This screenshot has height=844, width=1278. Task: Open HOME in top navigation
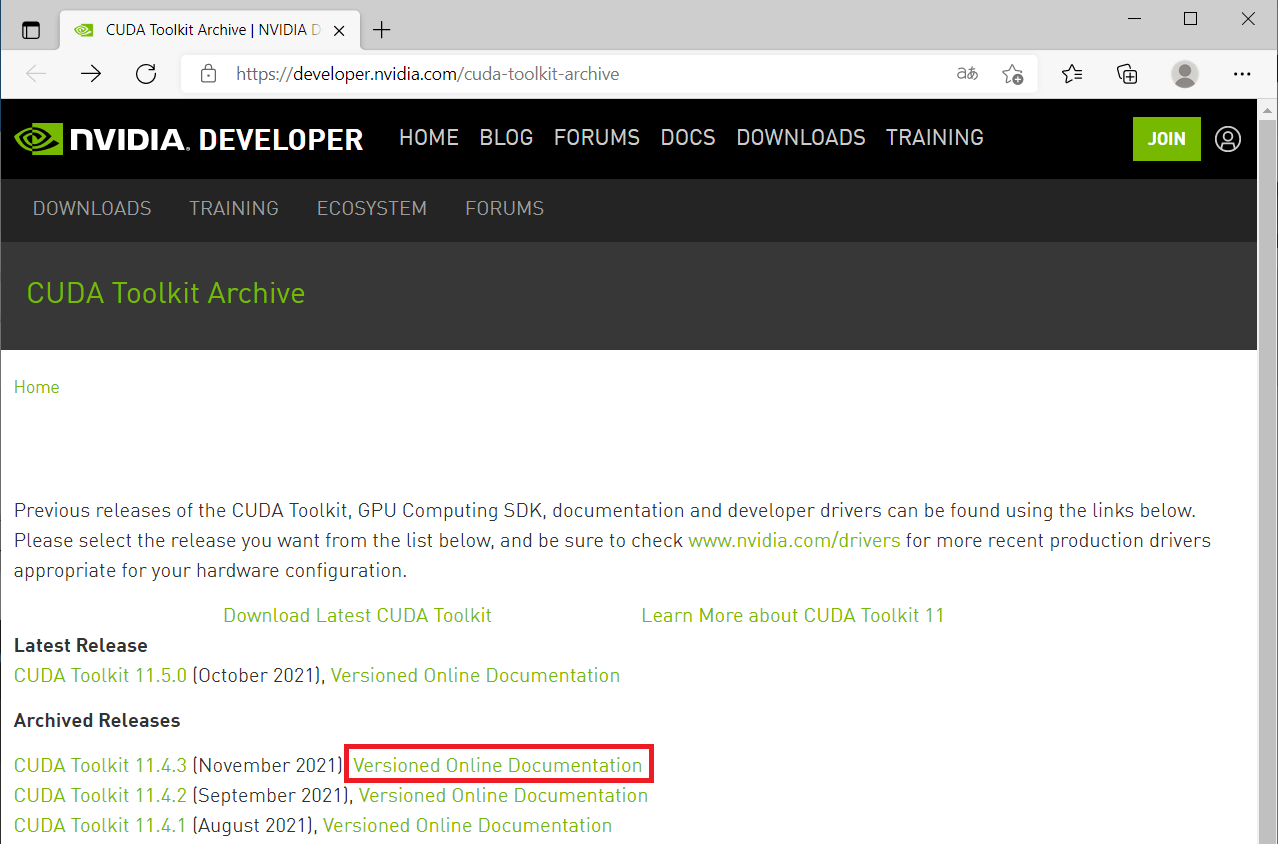(429, 138)
